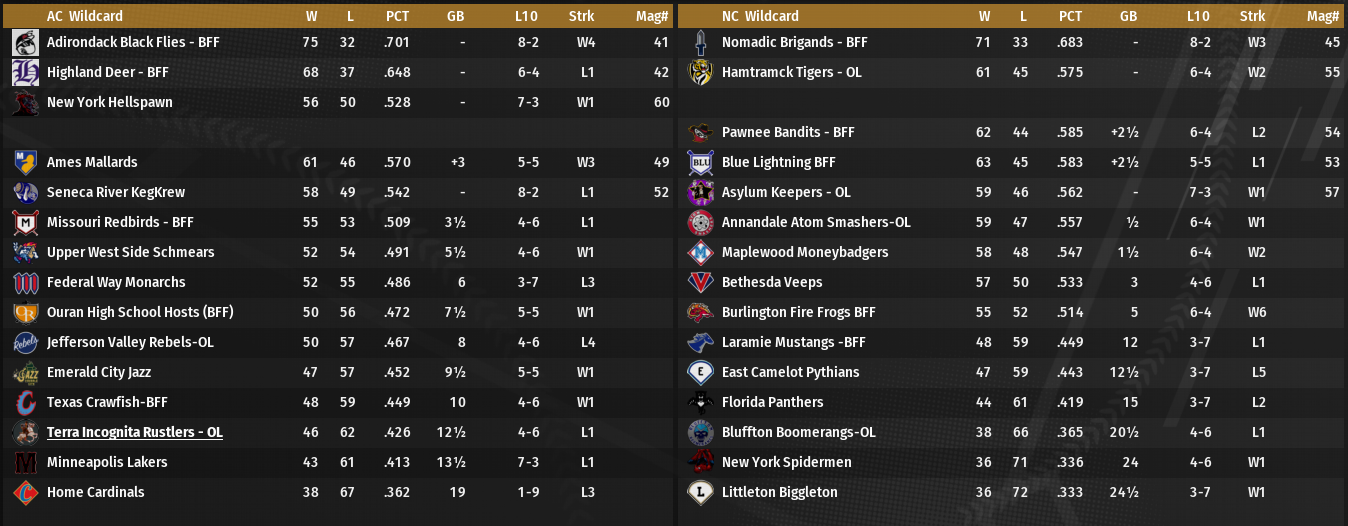Open the Seneca River KegKrew team page
Image resolution: width=1348 pixels, height=526 pixels.
click(x=115, y=192)
